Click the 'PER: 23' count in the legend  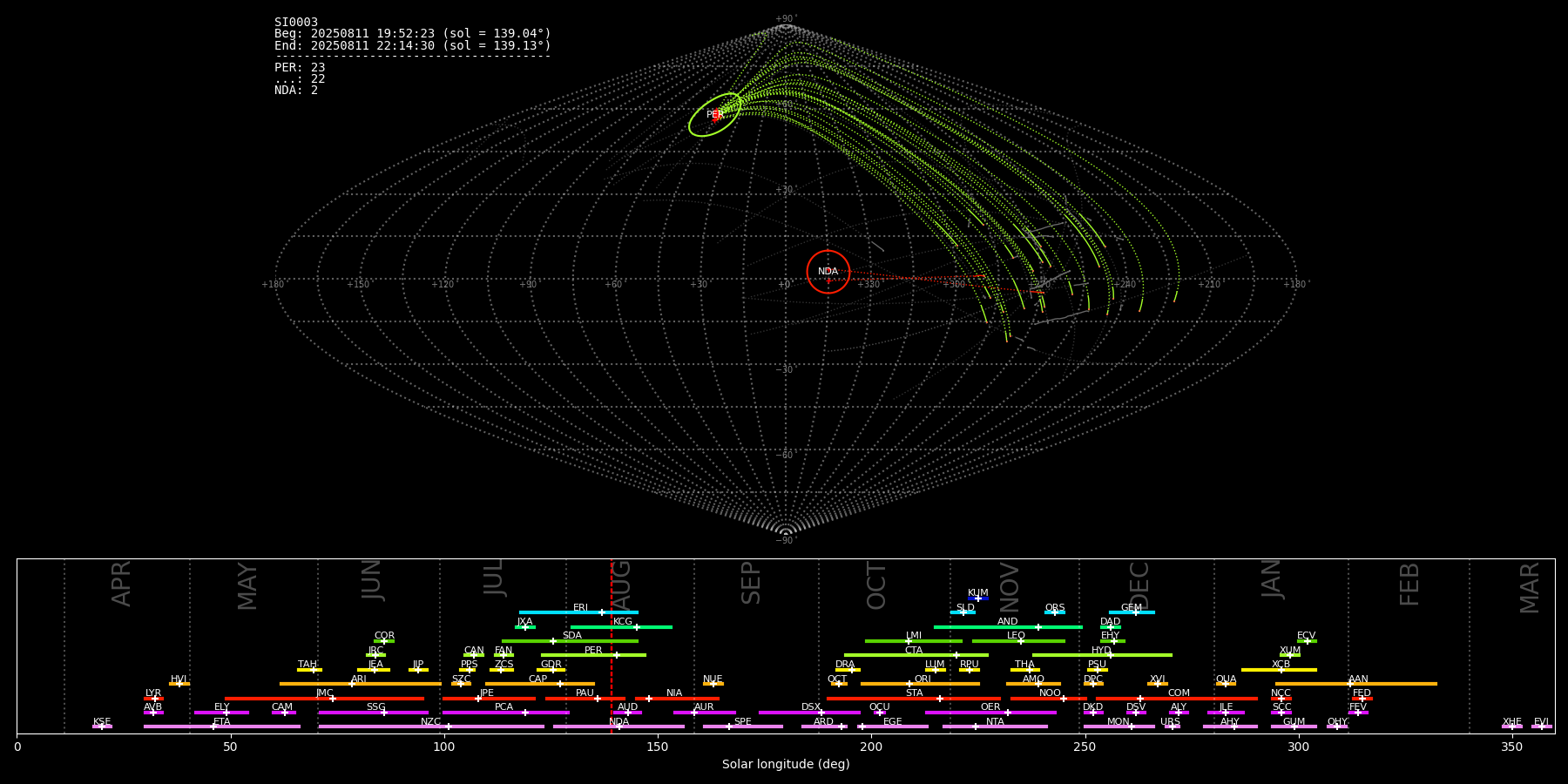coord(300,67)
